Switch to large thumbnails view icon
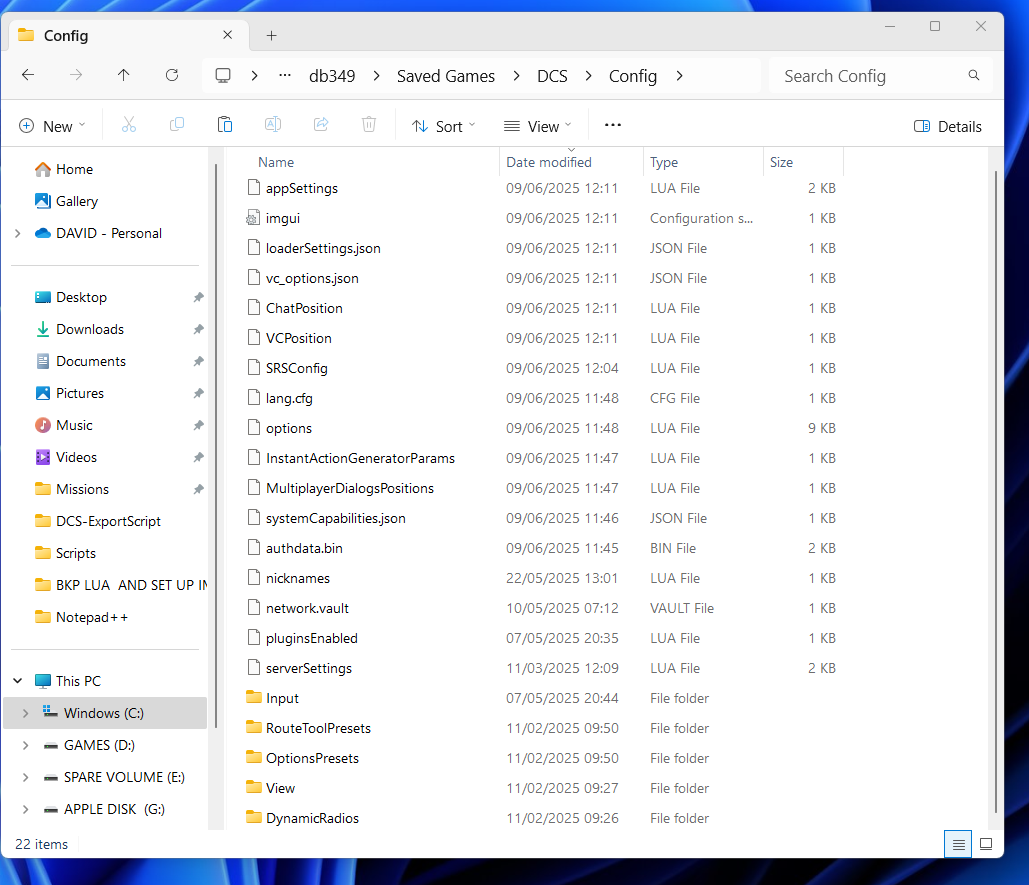Viewport: 1029px width, 885px height. (986, 844)
